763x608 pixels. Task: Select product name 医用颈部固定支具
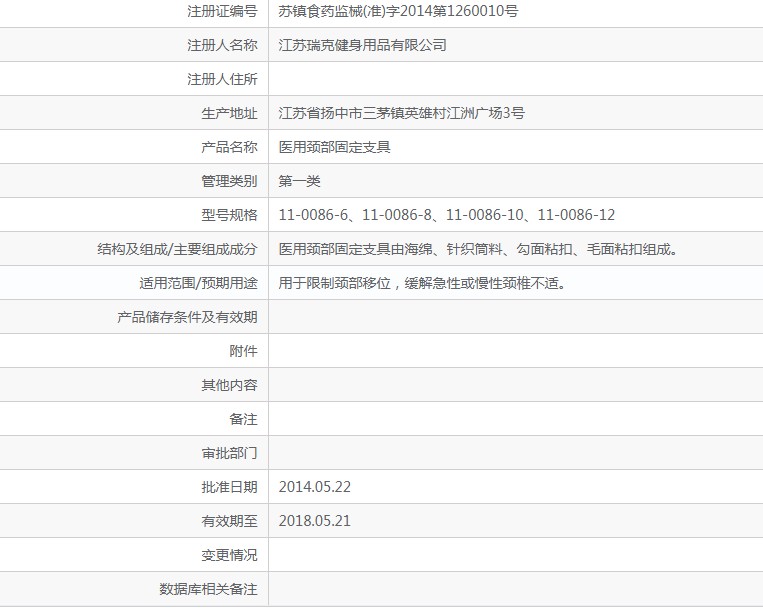[x=335, y=147]
